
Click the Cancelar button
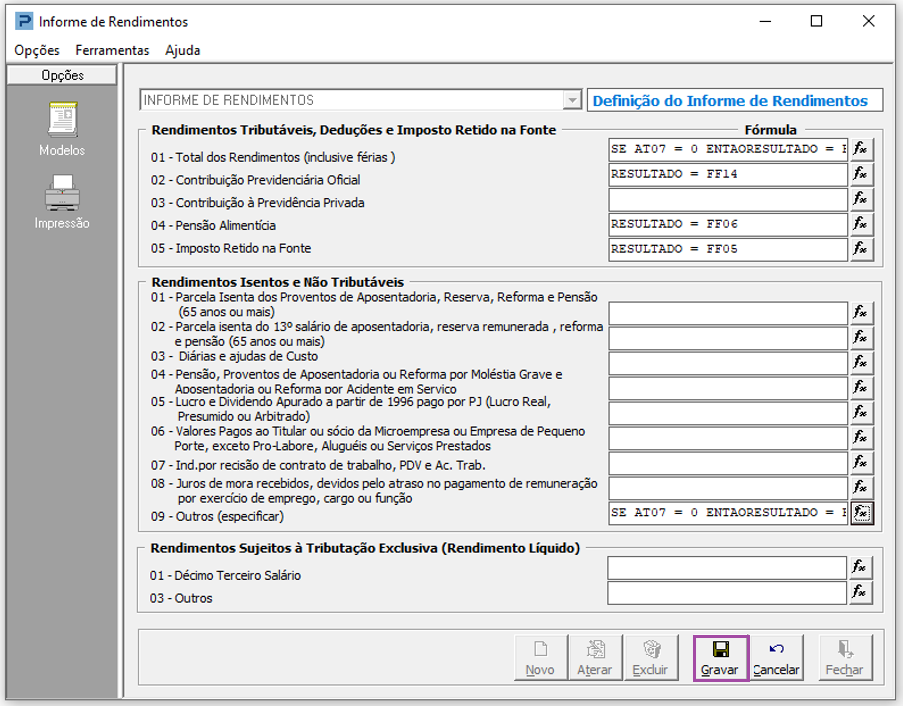tap(776, 659)
